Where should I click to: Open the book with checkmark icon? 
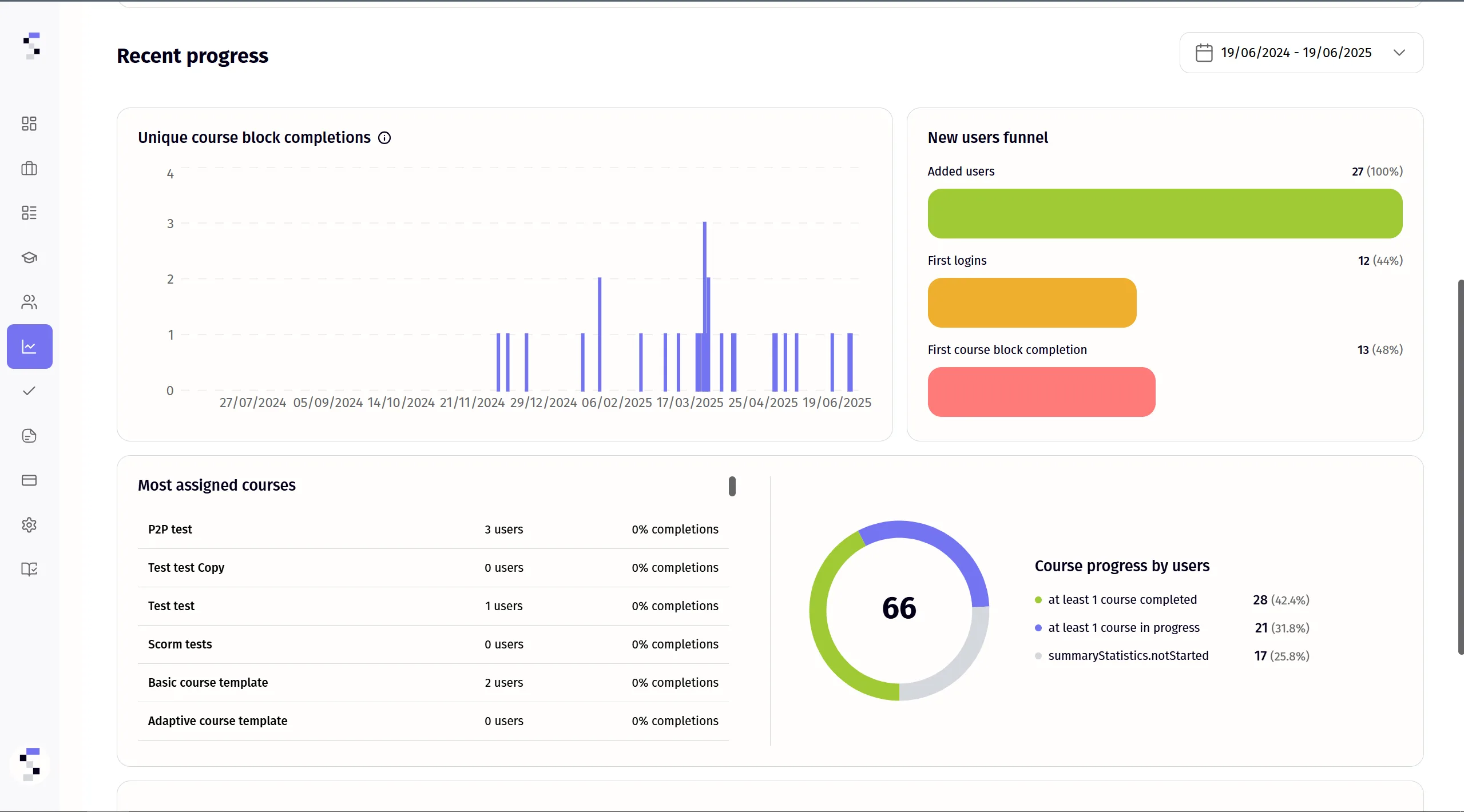click(x=29, y=569)
